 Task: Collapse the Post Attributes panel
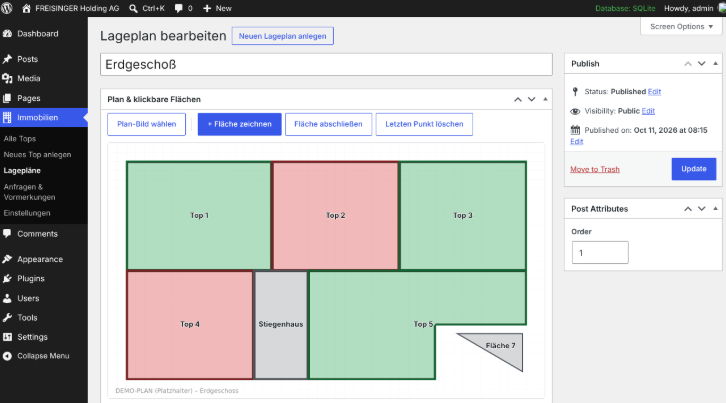pos(715,208)
